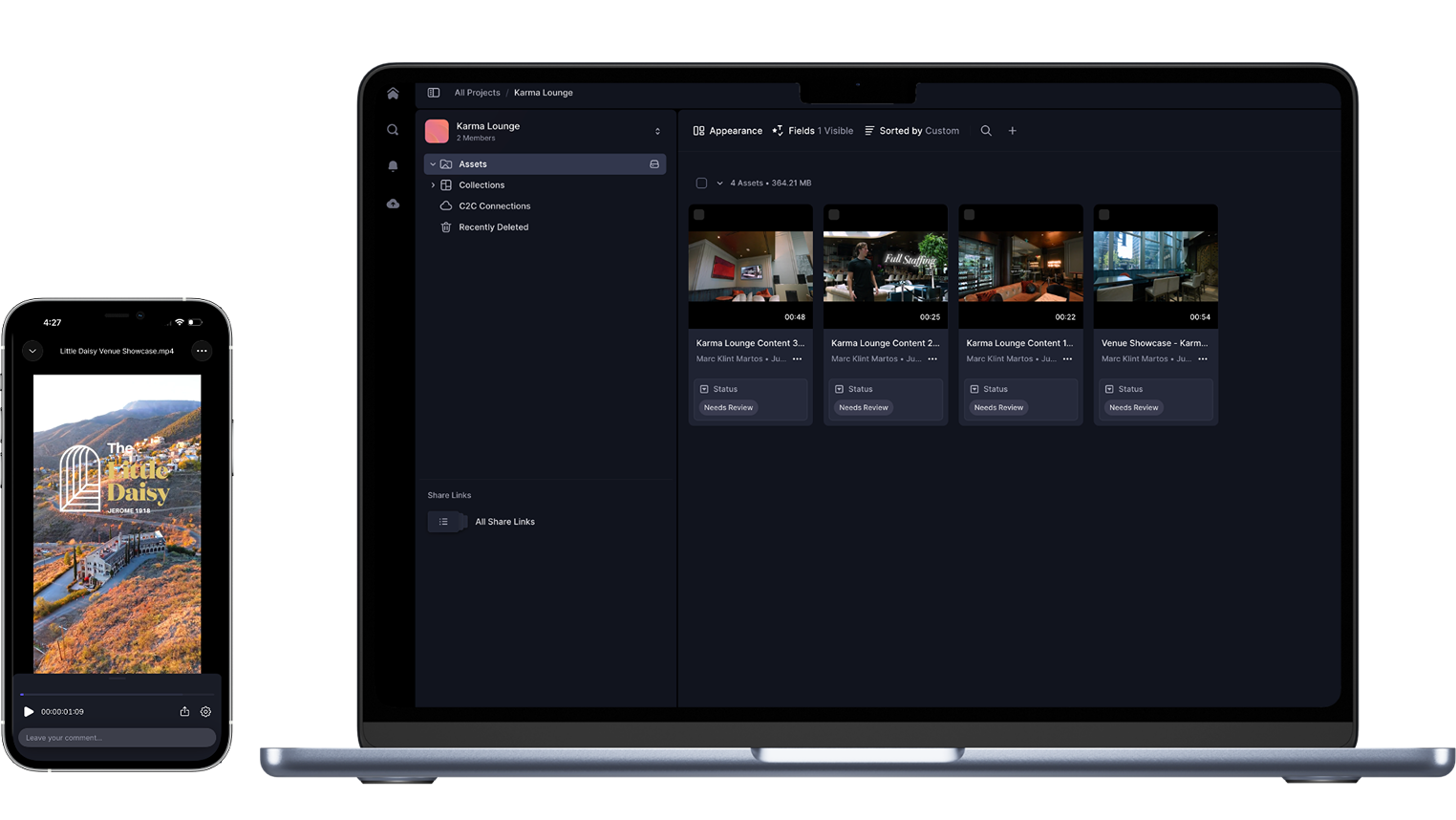This screenshot has width=1456, height=820.
Task: Open the Appearance menu
Action: click(x=728, y=131)
